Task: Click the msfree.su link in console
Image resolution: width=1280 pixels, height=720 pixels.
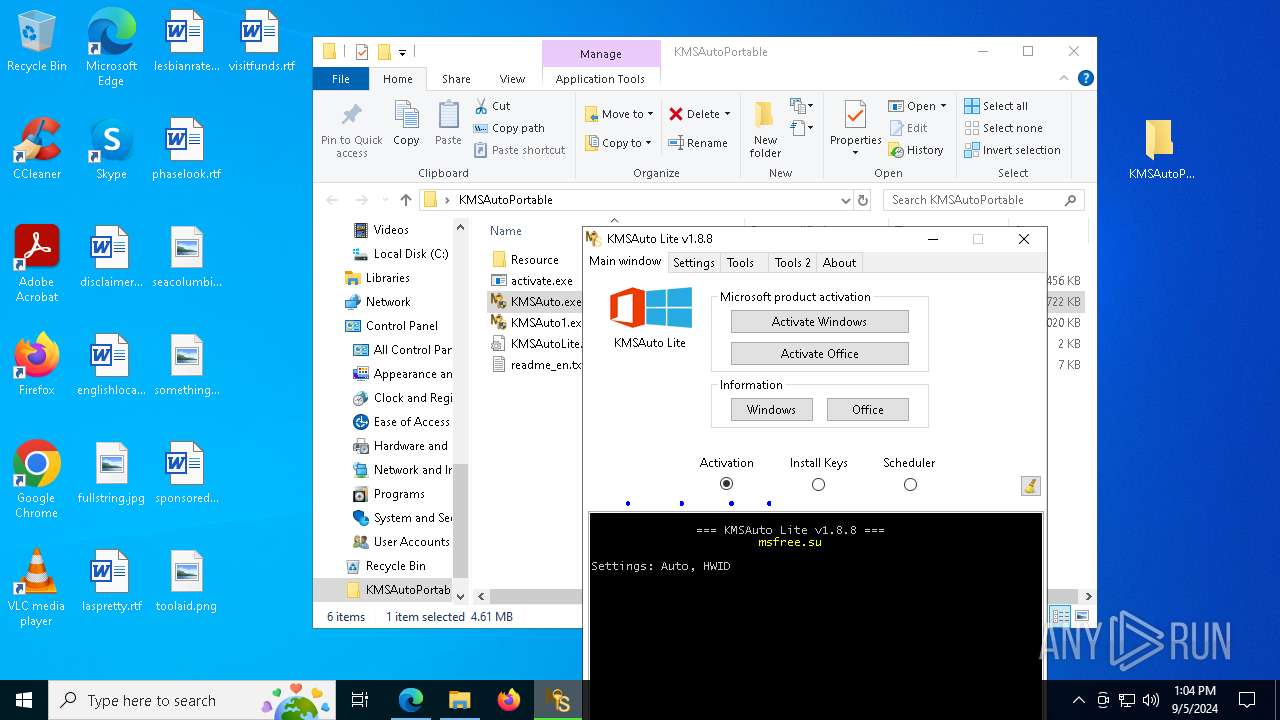Action: (790, 542)
